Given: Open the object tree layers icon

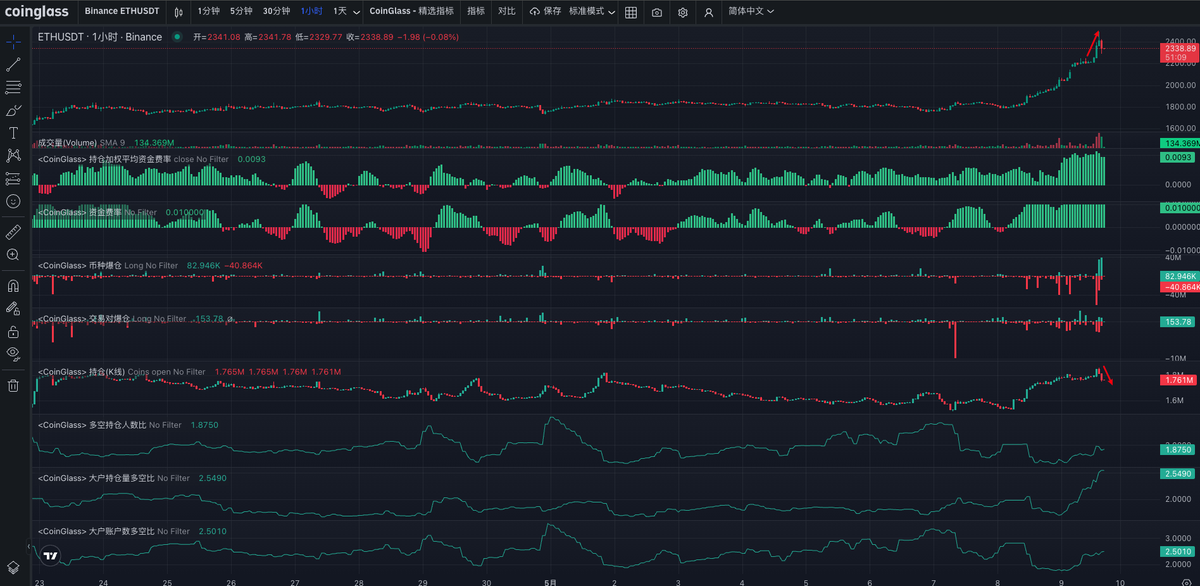Looking at the screenshot, I should pos(13,567).
